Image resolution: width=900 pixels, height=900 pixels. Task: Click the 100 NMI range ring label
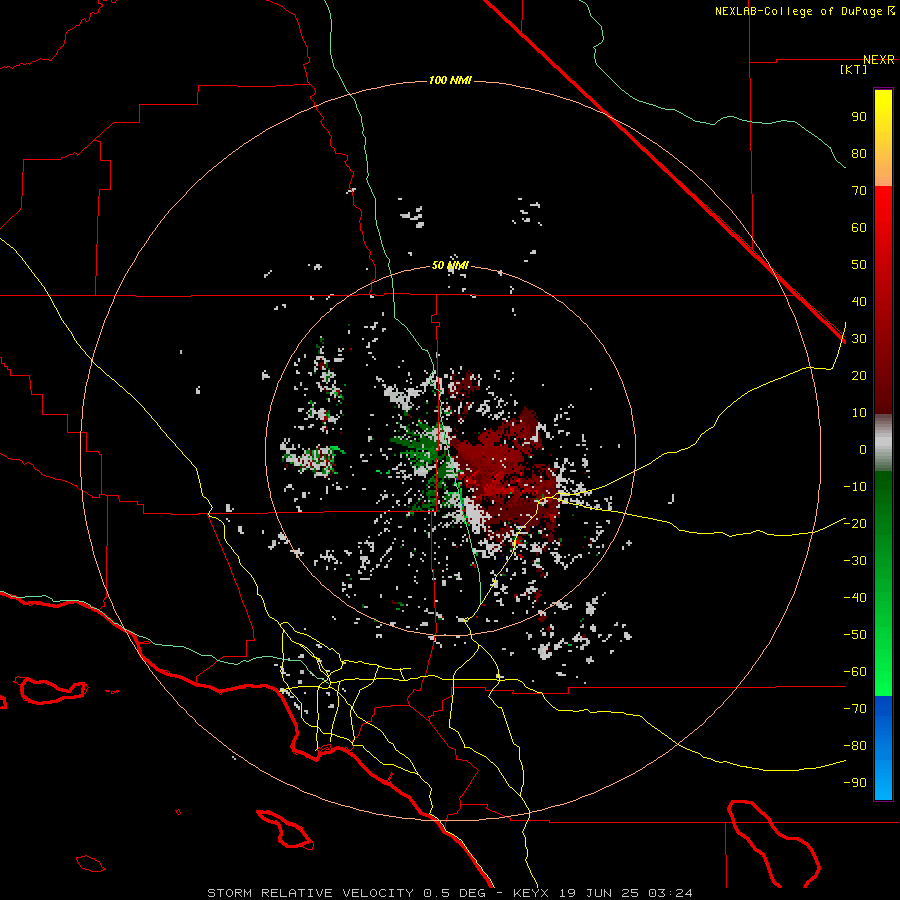[x=450, y=80]
